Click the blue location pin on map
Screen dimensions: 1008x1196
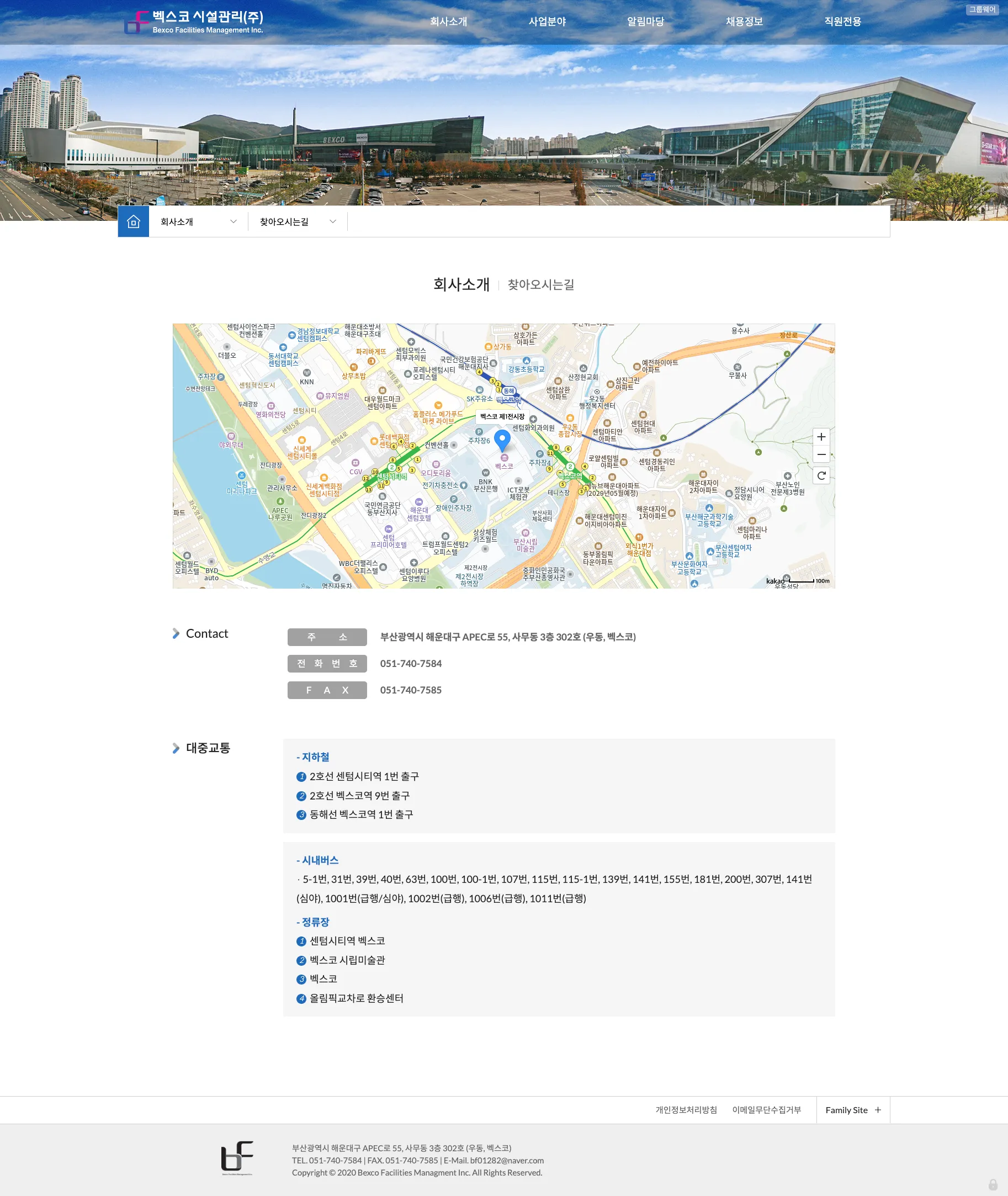tap(502, 440)
